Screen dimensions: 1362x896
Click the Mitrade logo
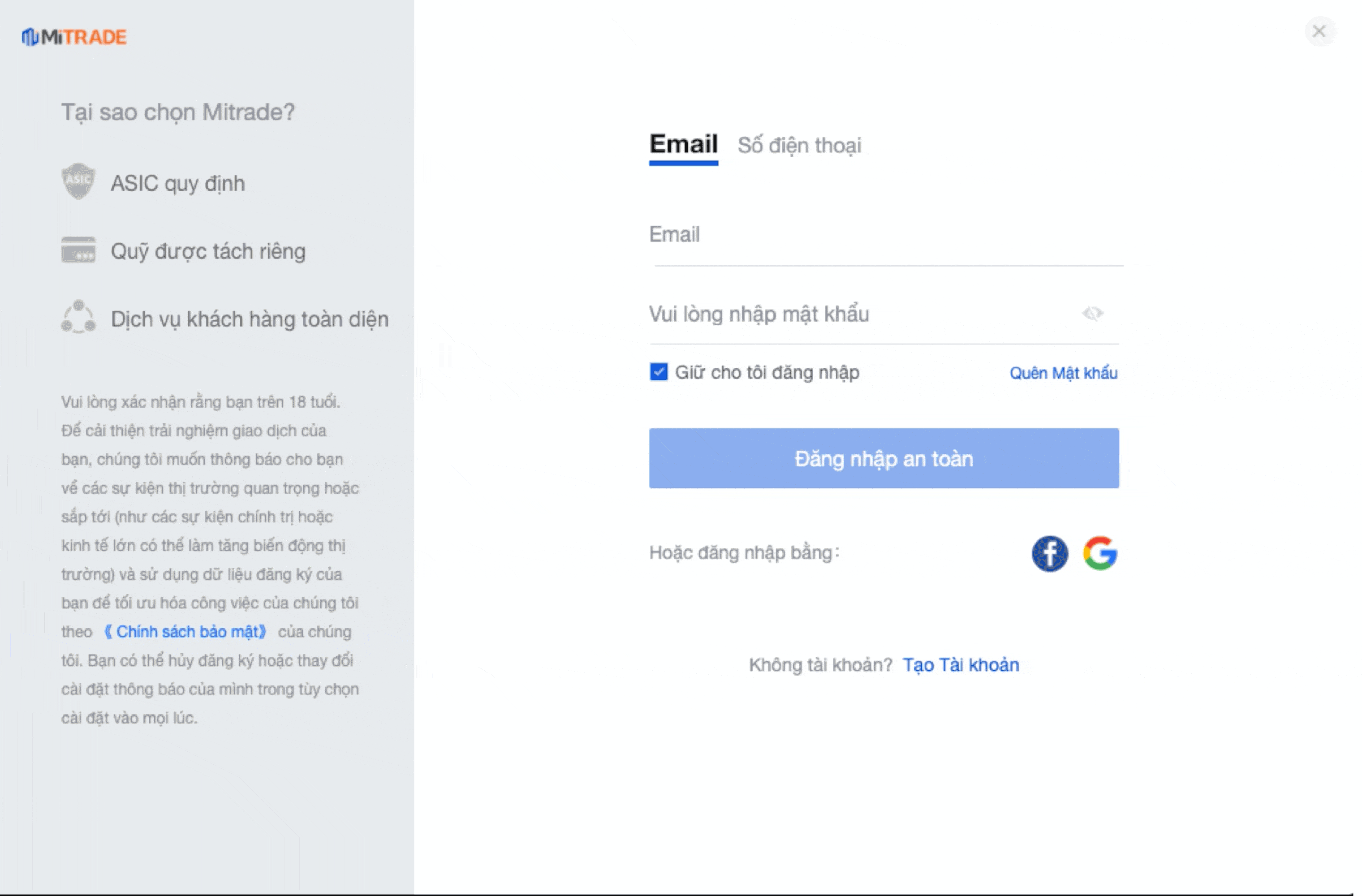point(74,37)
